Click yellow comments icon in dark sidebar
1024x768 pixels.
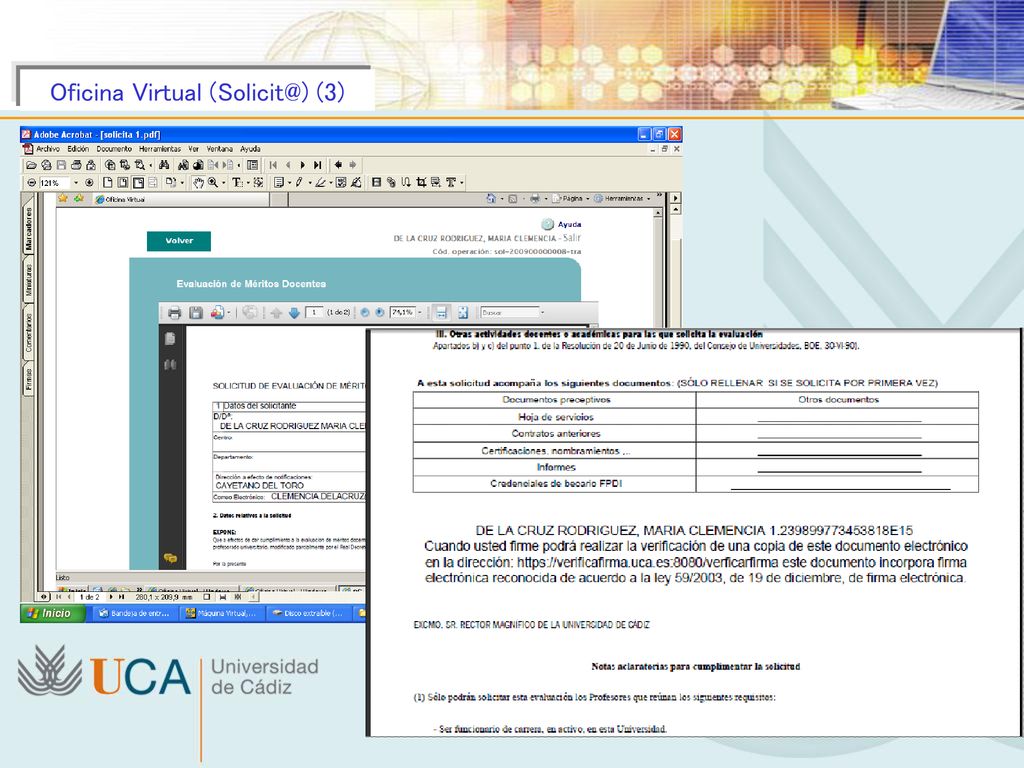[x=170, y=558]
